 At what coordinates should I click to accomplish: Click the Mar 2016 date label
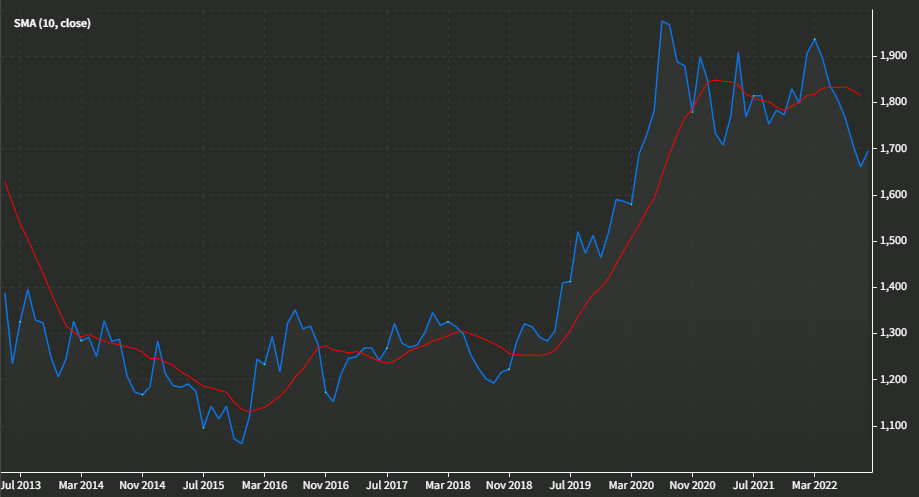264,485
